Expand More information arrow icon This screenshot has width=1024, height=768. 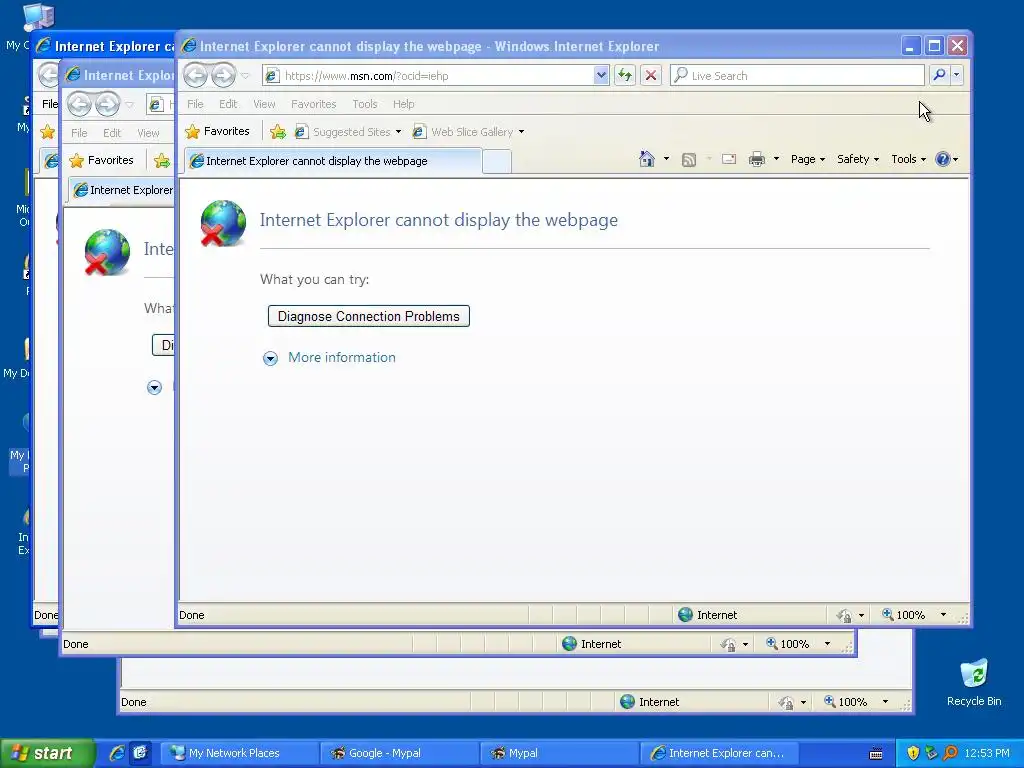[270, 358]
